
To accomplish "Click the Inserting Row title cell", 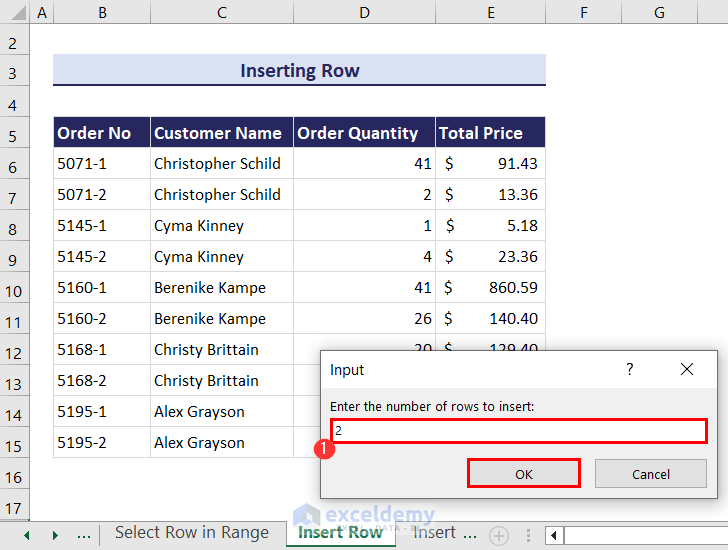I will click(x=299, y=71).
